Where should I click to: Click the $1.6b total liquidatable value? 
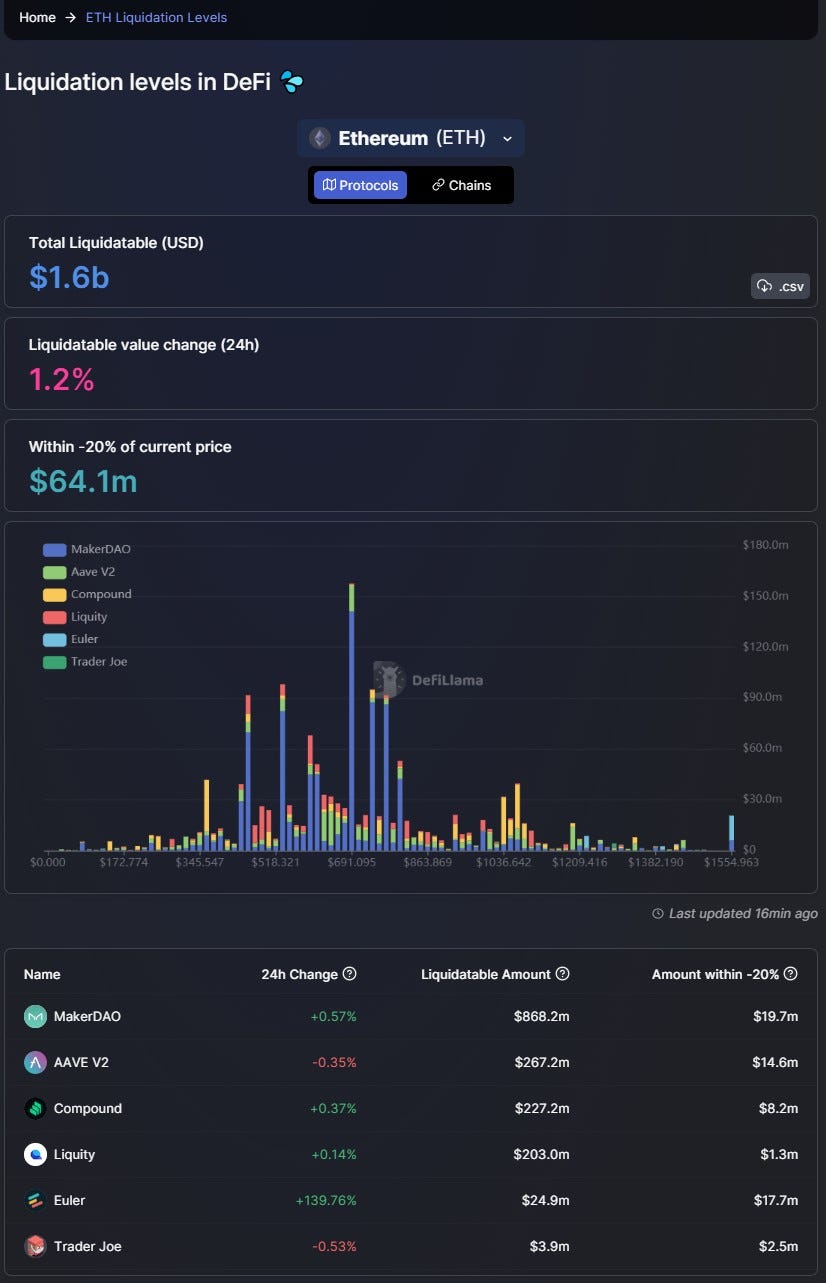pyautogui.click(x=69, y=277)
